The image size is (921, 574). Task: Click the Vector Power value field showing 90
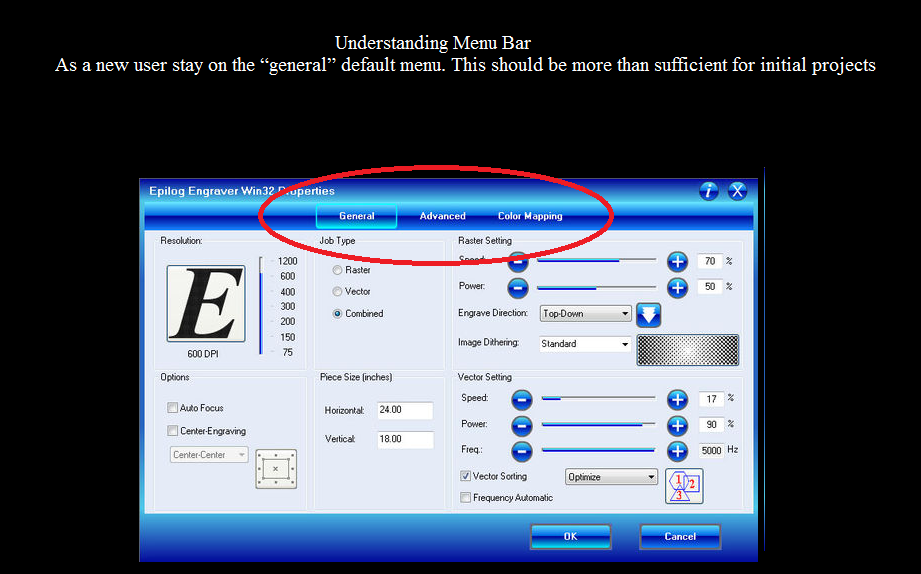click(711, 425)
